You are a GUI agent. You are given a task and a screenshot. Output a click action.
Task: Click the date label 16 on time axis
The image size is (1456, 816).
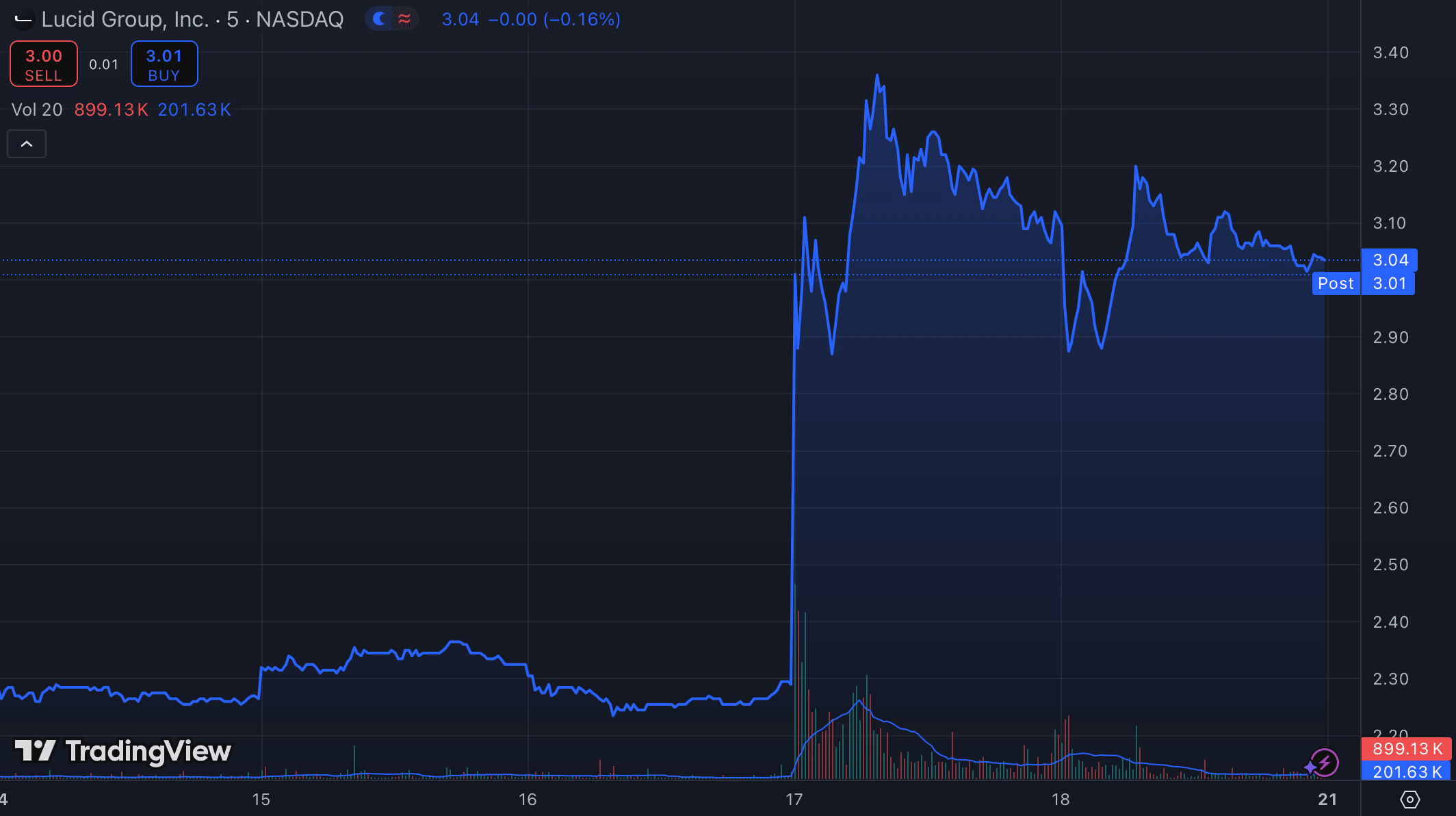coord(528,799)
